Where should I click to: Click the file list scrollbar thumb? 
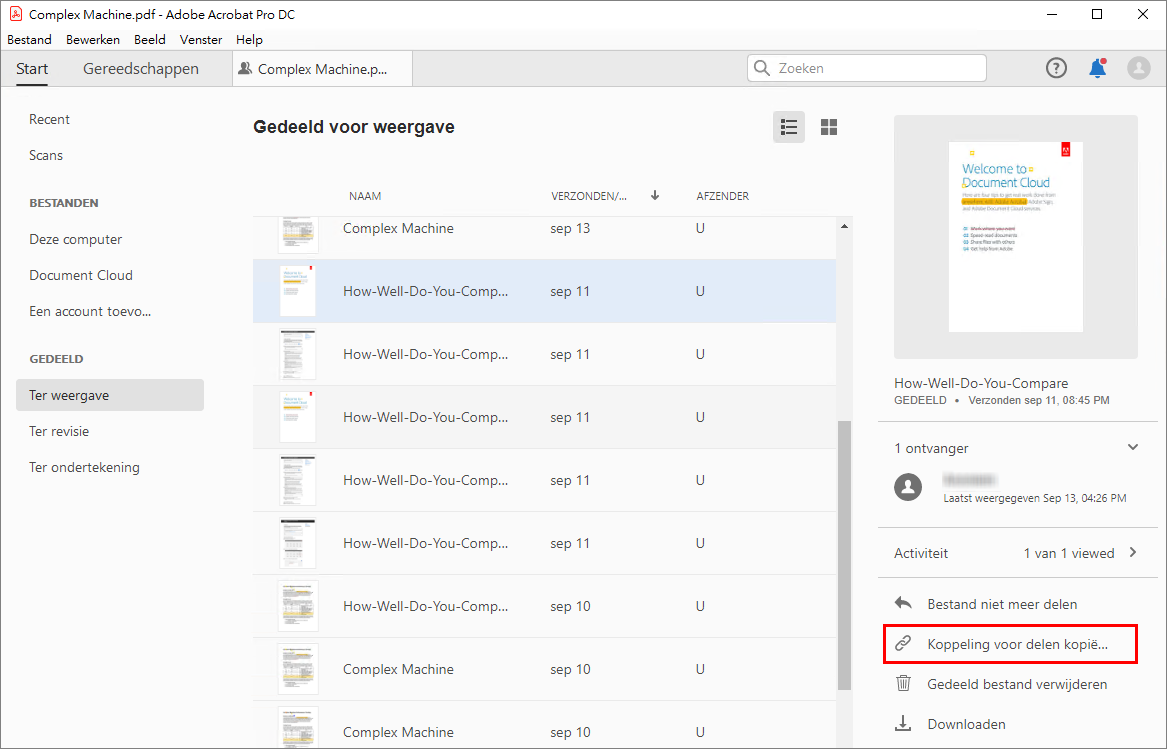844,555
